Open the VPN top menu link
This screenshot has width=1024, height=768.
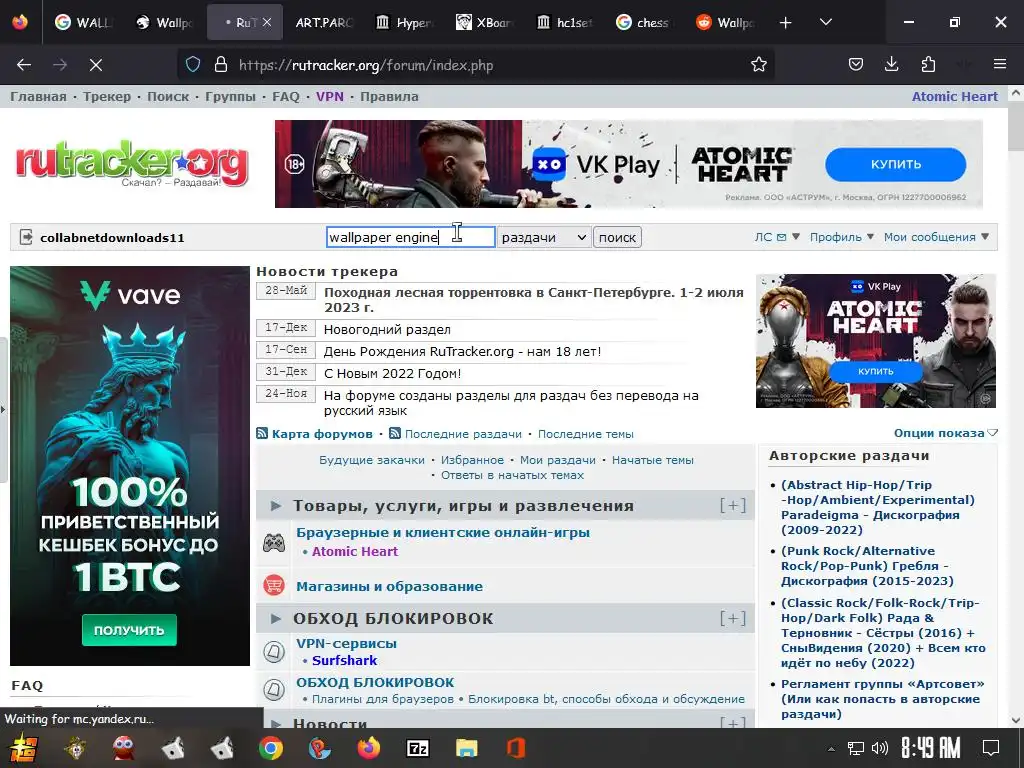coord(330,97)
